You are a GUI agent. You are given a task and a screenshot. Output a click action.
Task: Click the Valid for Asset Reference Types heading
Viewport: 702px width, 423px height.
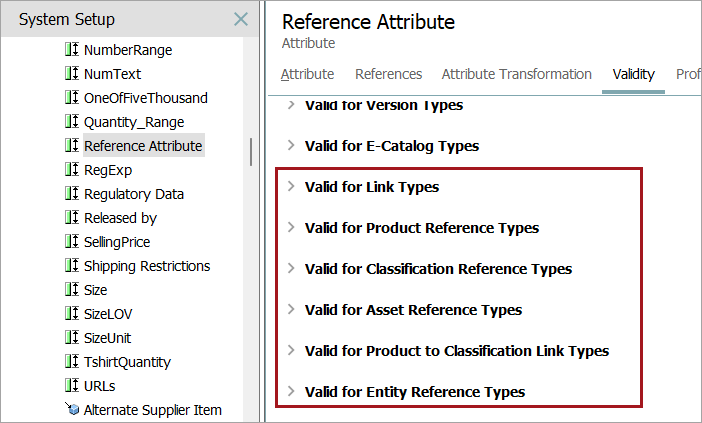tap(413, 310)
